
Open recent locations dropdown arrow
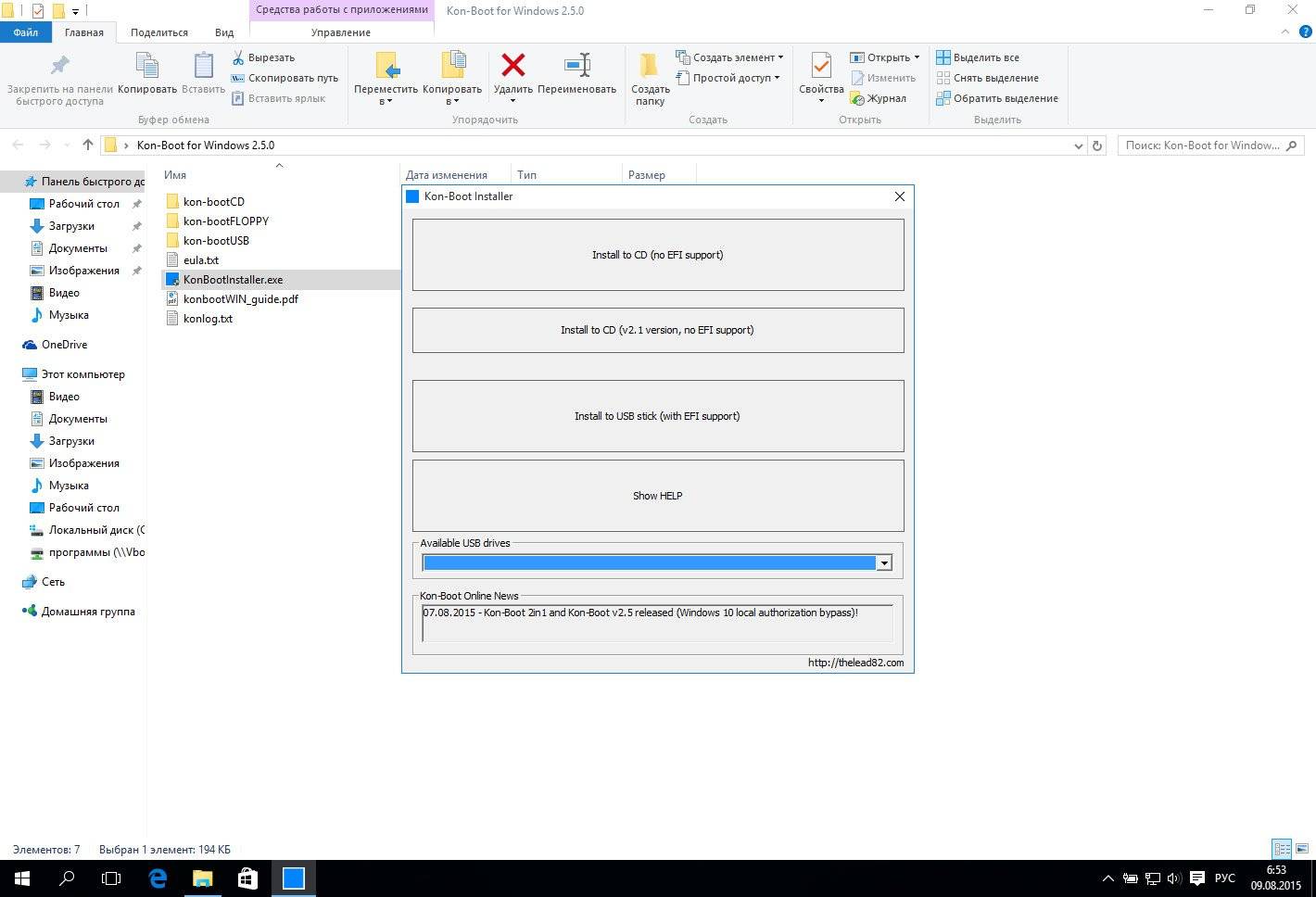pyautogui.click(x=66, y=145)
